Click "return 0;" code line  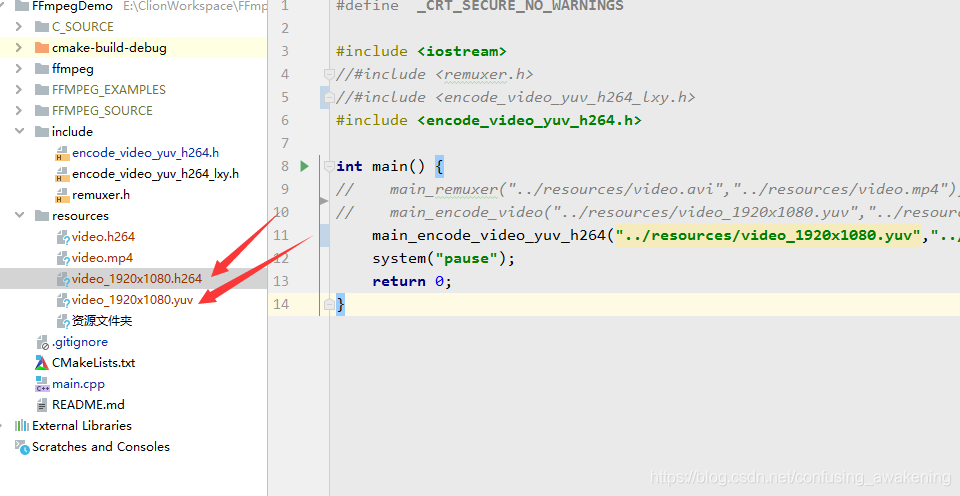[x=412, y=281]
